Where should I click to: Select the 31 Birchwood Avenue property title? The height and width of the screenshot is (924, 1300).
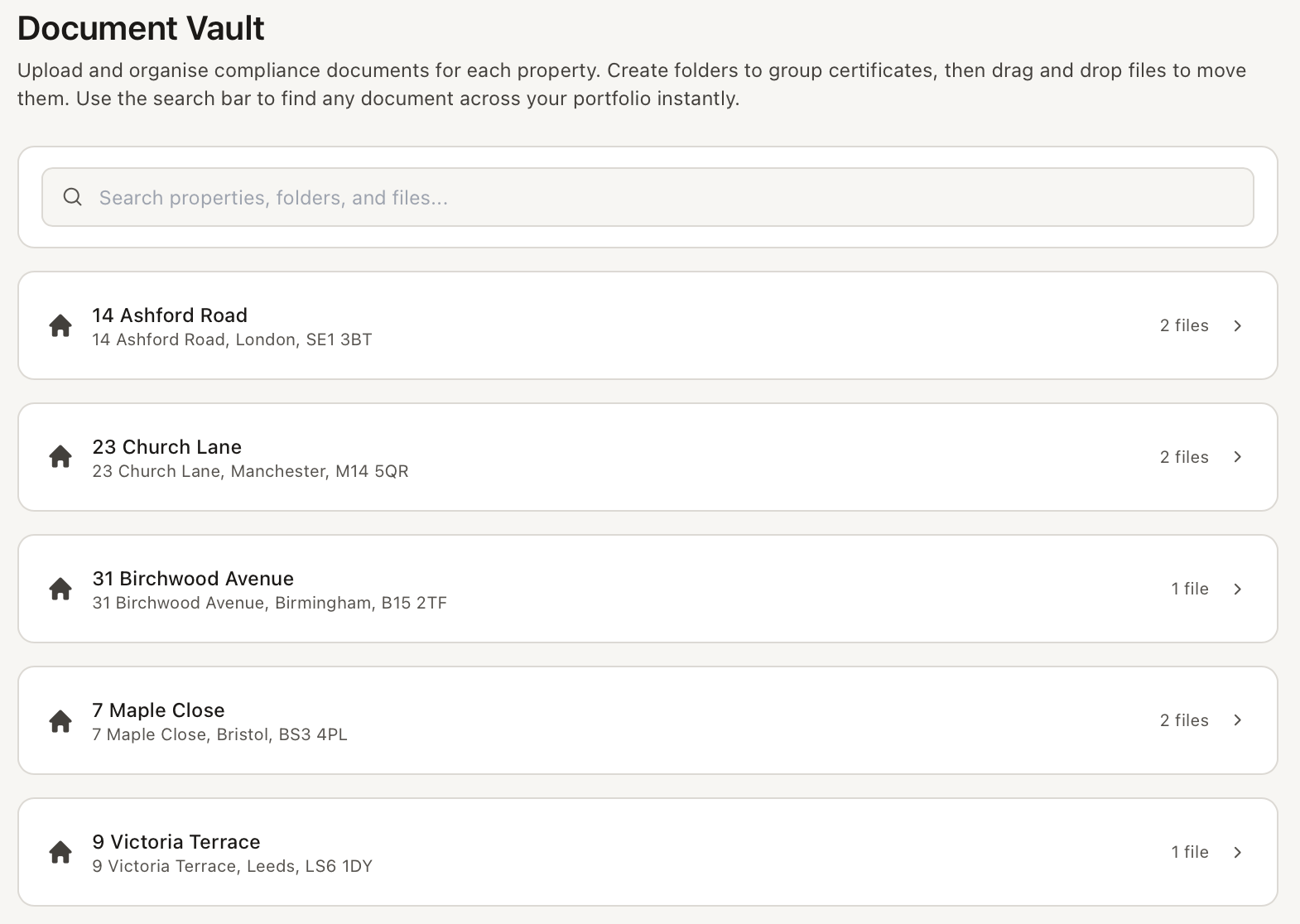(x=193, y=579)
